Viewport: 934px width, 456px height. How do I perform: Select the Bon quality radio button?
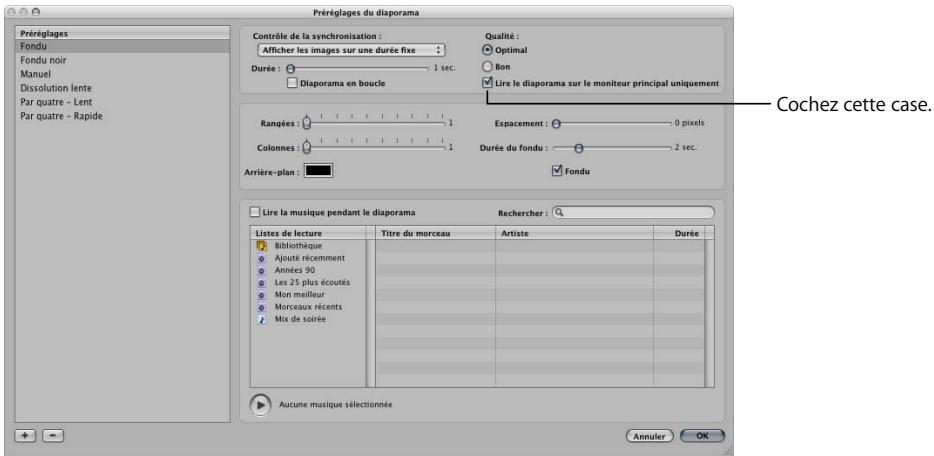(x=487, y=67)
